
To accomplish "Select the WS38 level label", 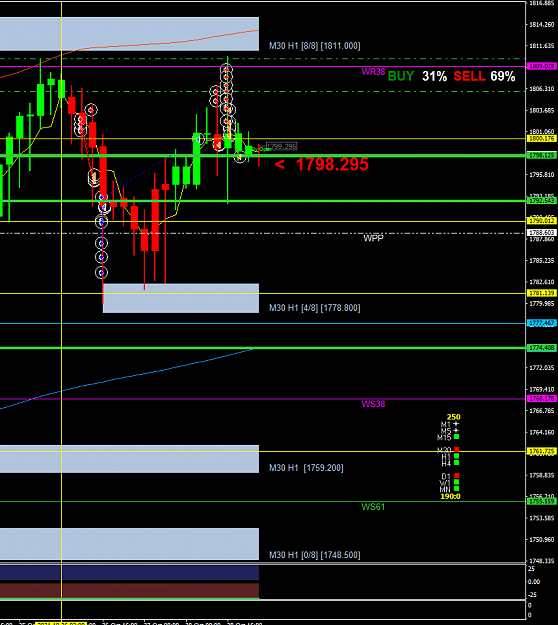I will point(373,404).
